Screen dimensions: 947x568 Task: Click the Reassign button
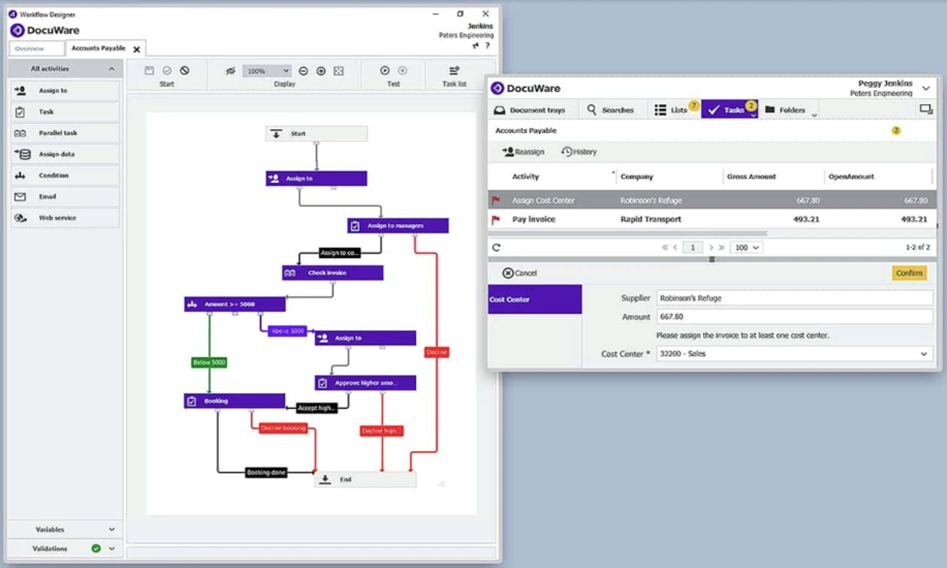pos(523,152)
